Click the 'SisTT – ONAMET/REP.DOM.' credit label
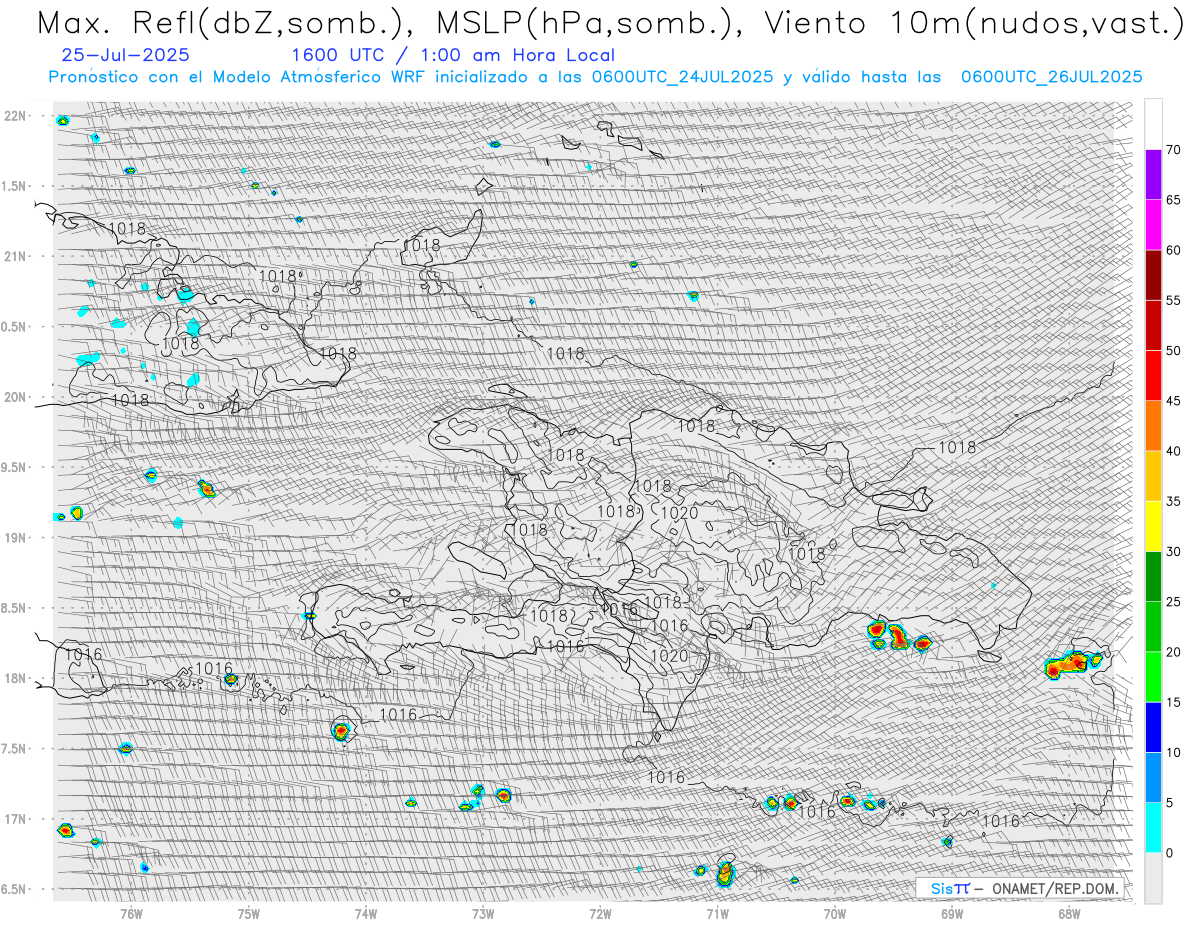The width and height of the screenshot is (1200, 927). 1023,888
